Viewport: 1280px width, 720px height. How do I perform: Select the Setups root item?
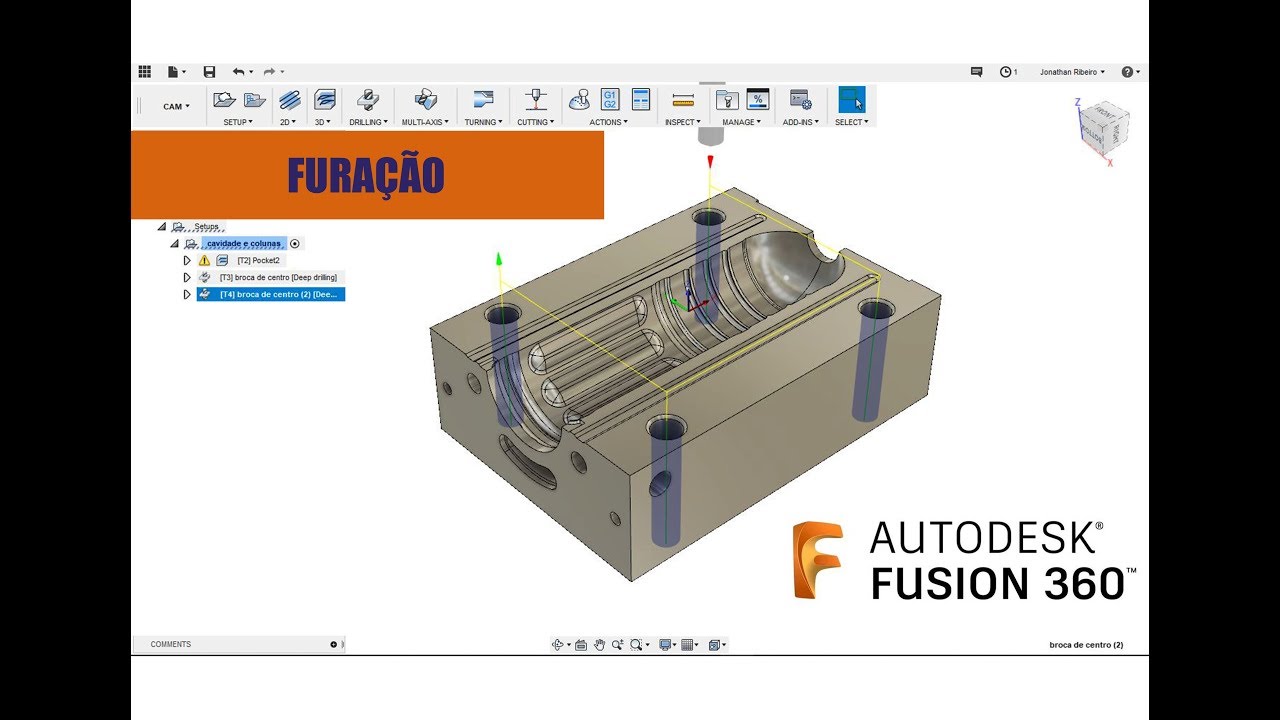(x=206, y=226)
